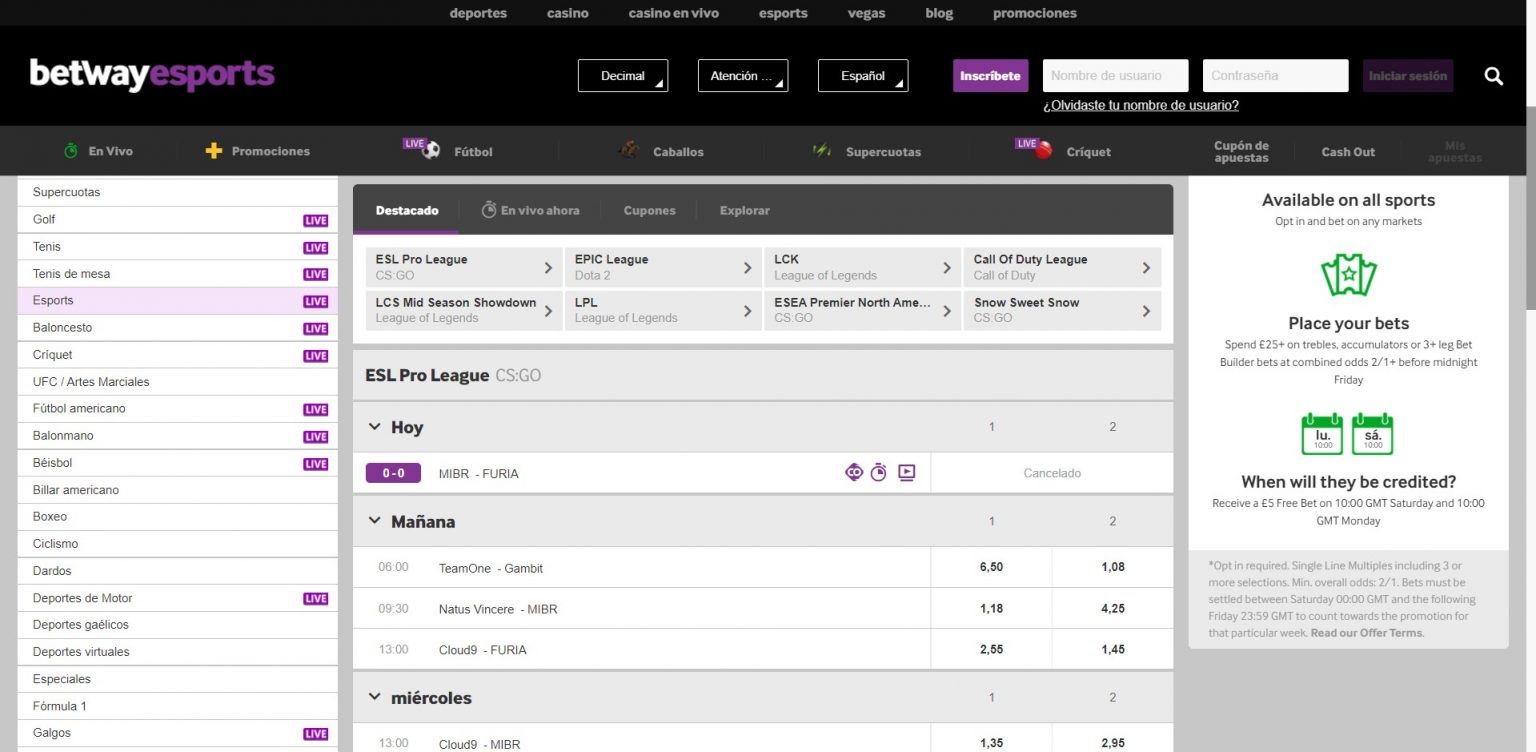Image resolution: width=1536 pixels, height=752 pixels.
Task: Click the En Vivo stopwatch icon
Action: [71, 151]
